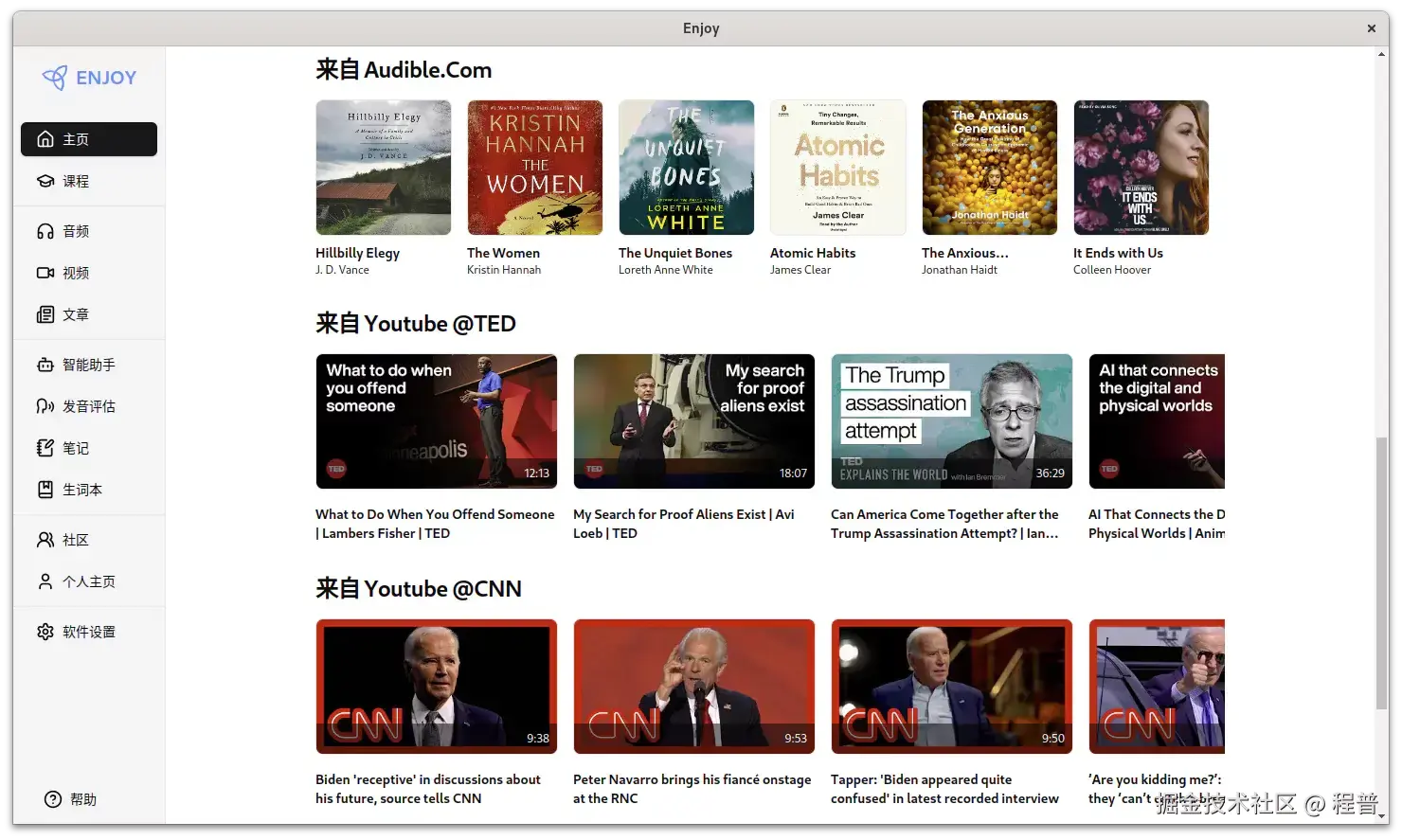Click title 'Biden receptive in discussions'
1402x840 pixels.
[x=428, y=789]
